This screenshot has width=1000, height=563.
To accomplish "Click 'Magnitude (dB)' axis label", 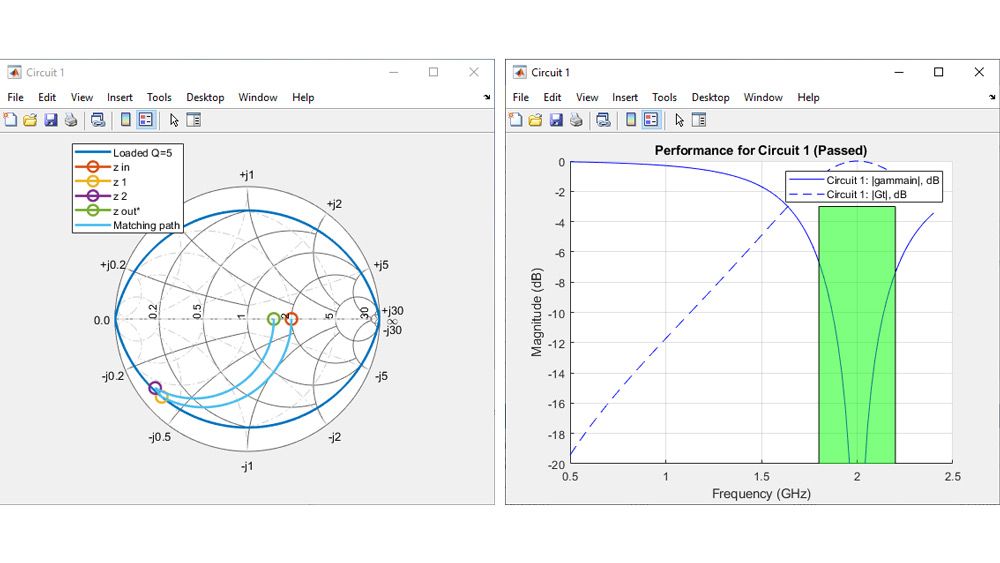I will [x=536, y=312].
